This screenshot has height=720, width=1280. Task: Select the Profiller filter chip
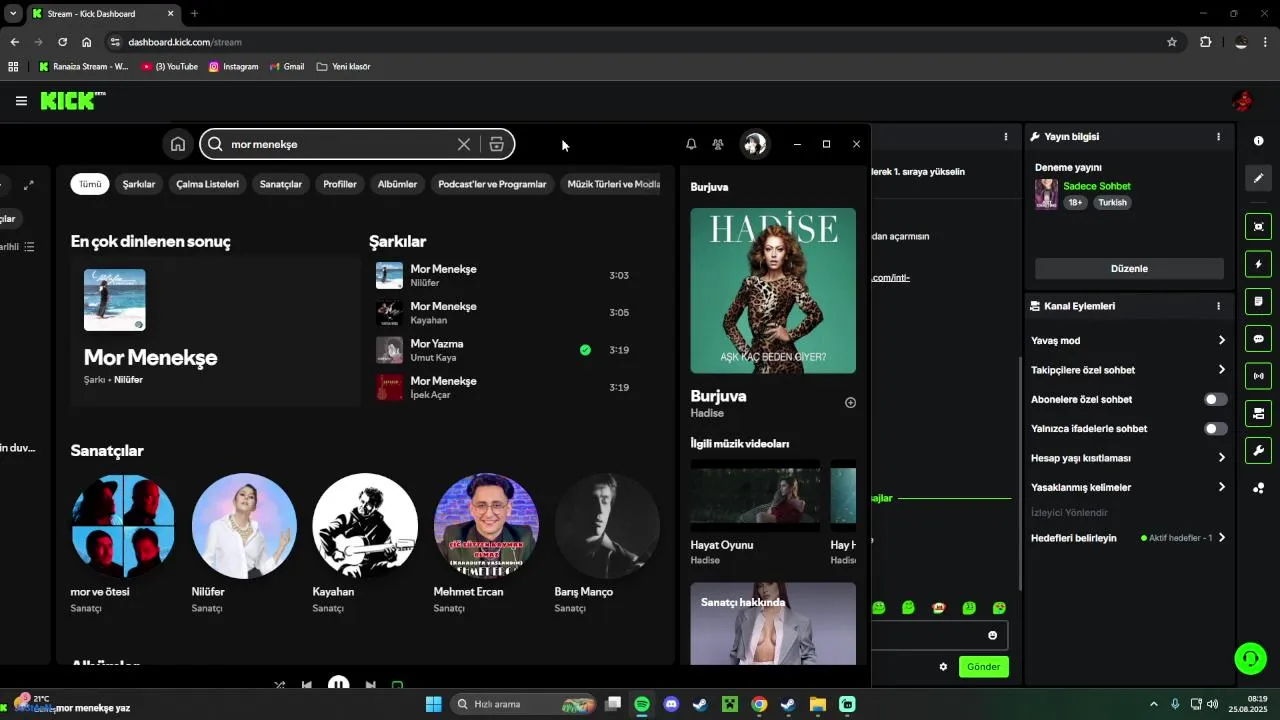[340, 184]
